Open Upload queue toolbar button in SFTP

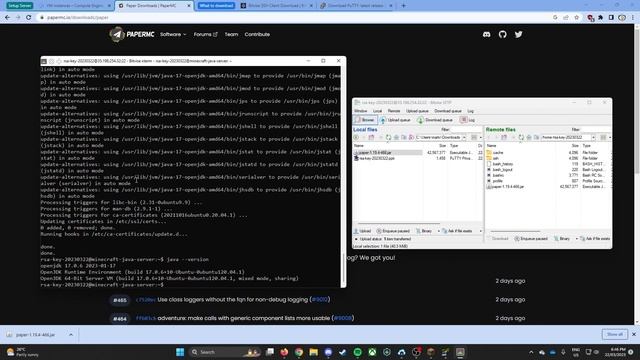pyautogui.click(x=395, y=120)
